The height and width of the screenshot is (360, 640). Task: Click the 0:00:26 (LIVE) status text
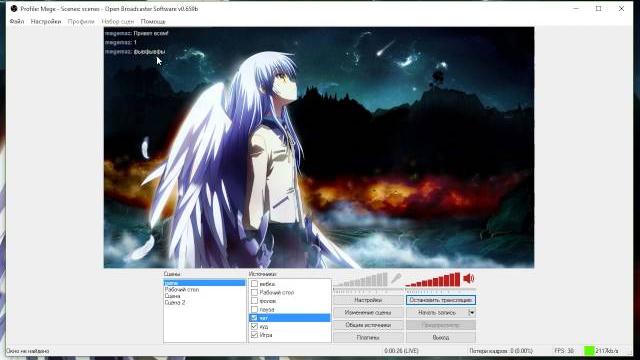coord(401,351)
